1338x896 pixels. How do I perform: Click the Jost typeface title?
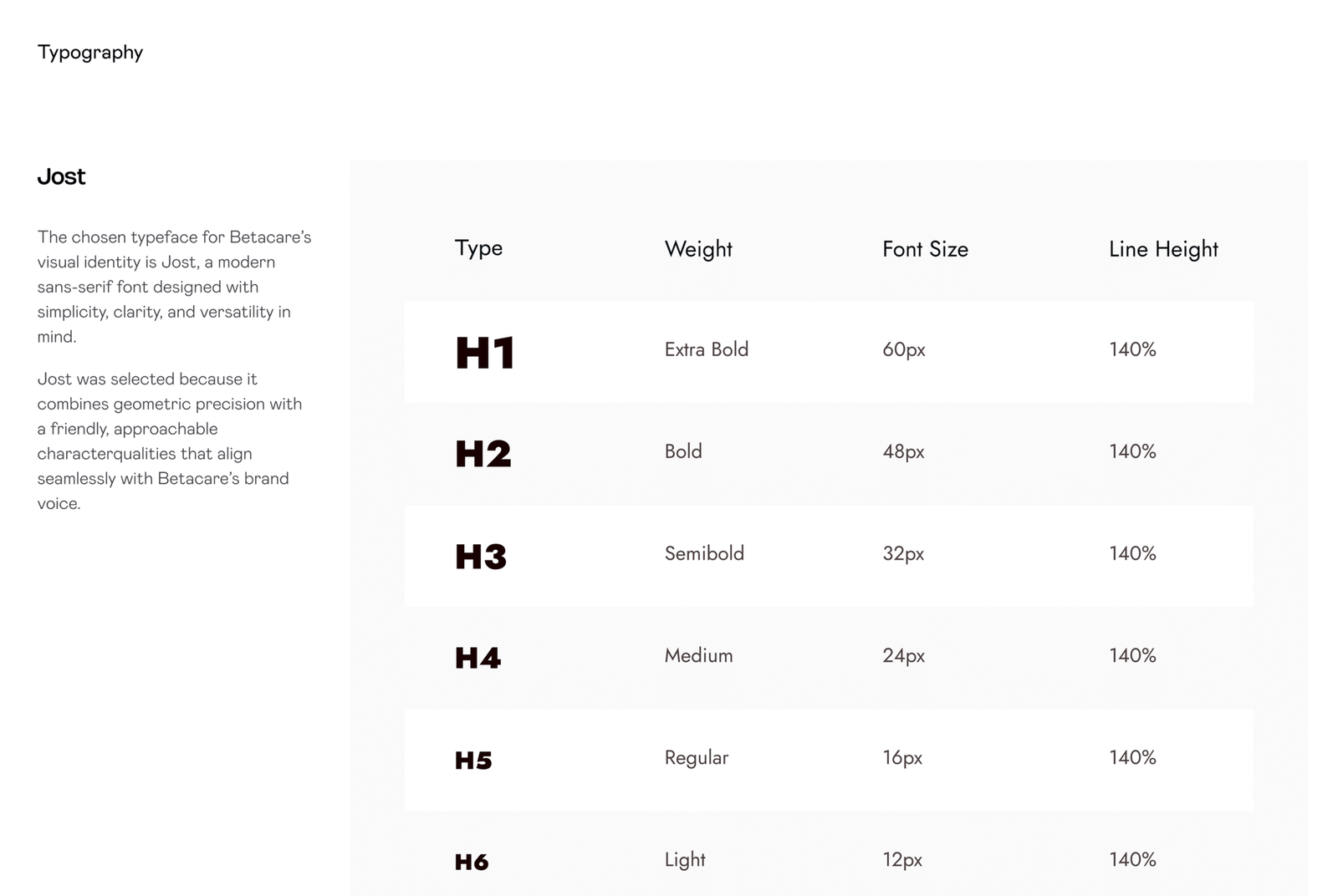[x=61, y=176]
